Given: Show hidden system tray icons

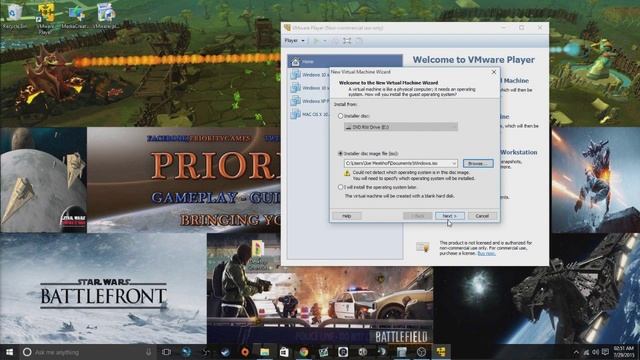Looking at the screenshot, I should click(x=576, y=352).
